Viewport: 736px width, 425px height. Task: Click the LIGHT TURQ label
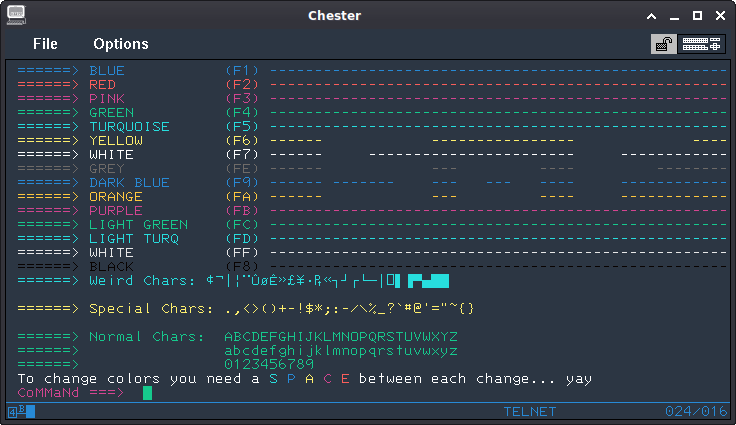pyautogui.click(x=134, y=239)
